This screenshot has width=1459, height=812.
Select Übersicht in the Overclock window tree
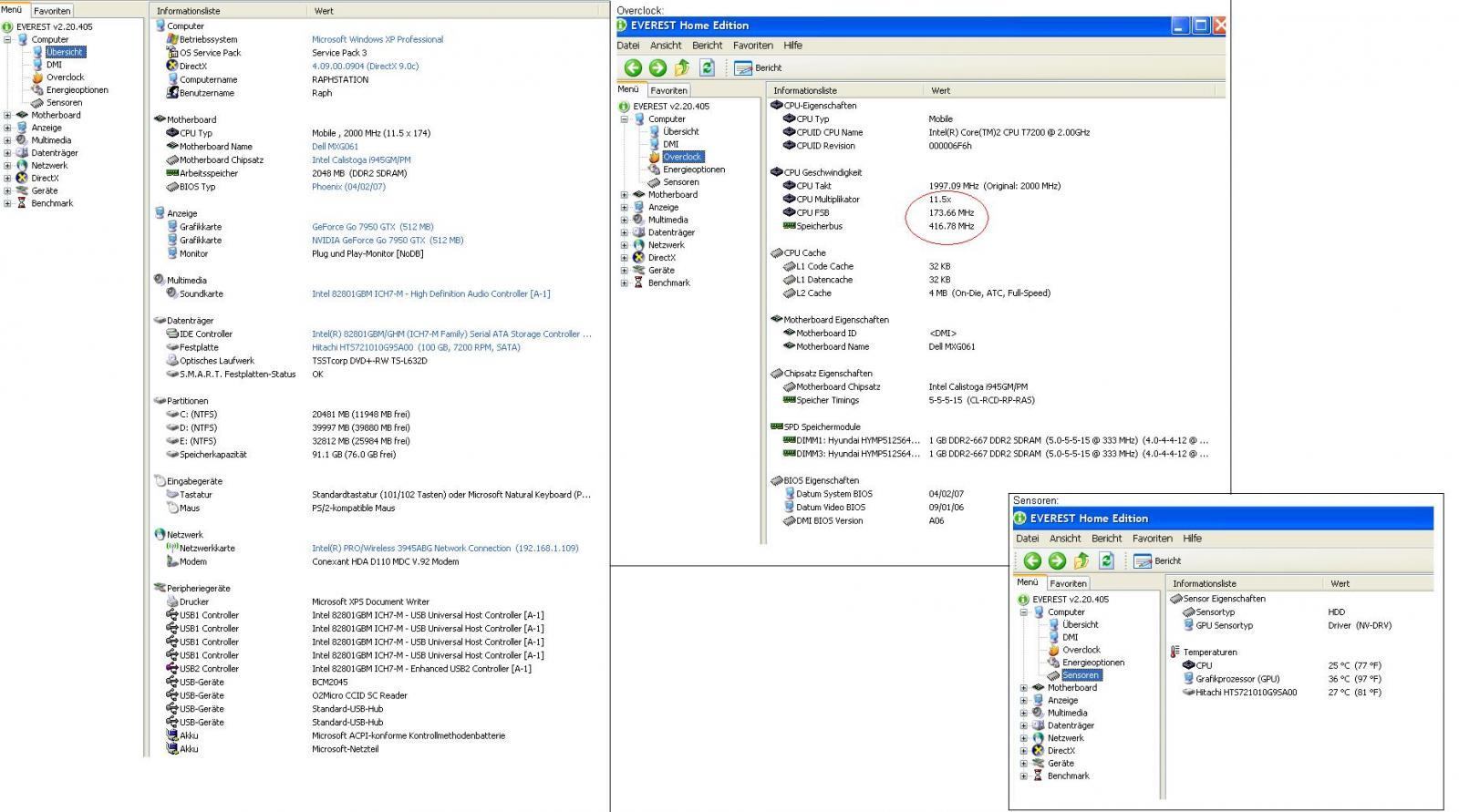click(680, 131)
